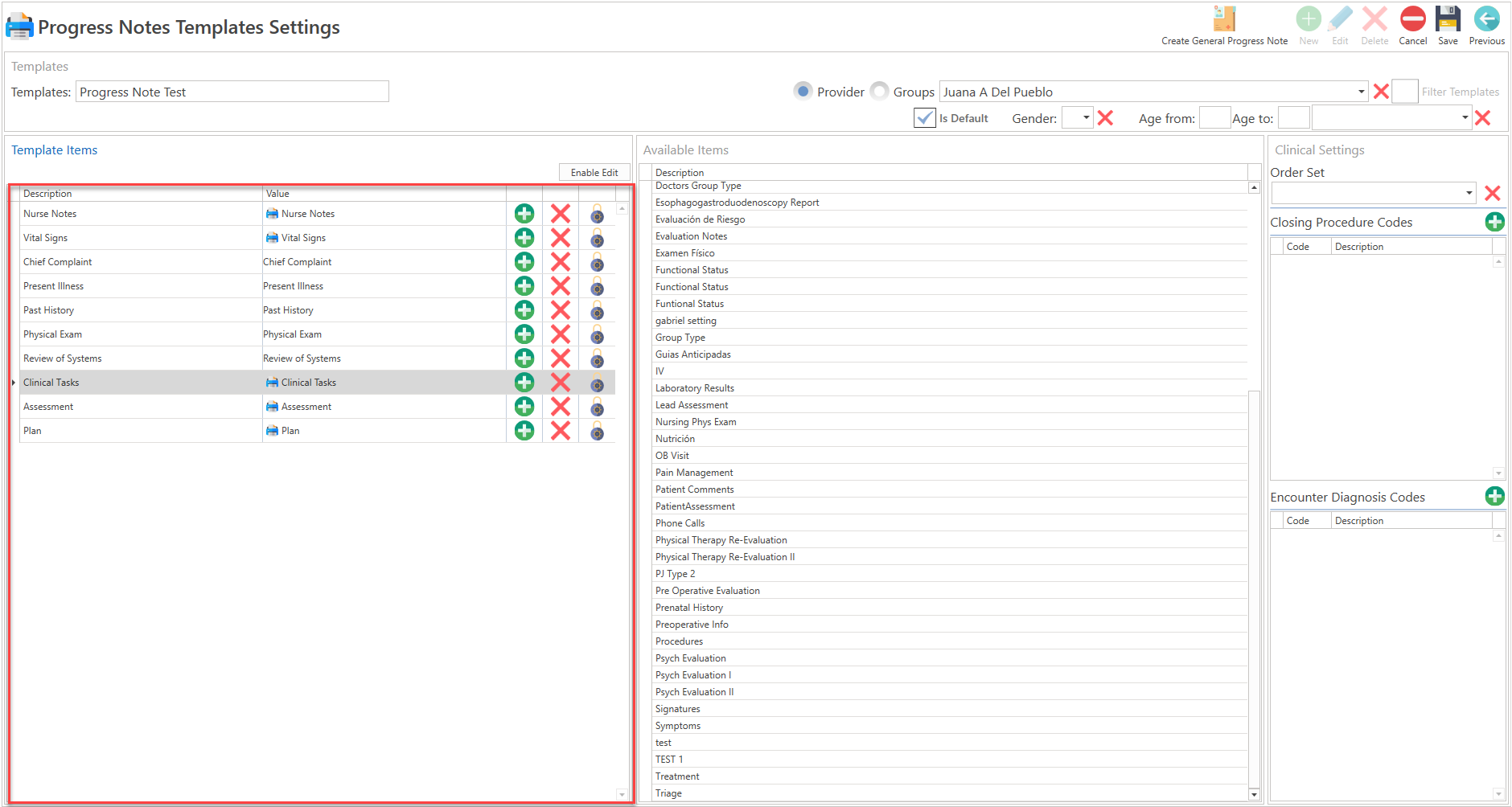Viewport: 1512px width, 807px height.
Task: Click the Enable Edit button
Action: [x=594, y=172]
